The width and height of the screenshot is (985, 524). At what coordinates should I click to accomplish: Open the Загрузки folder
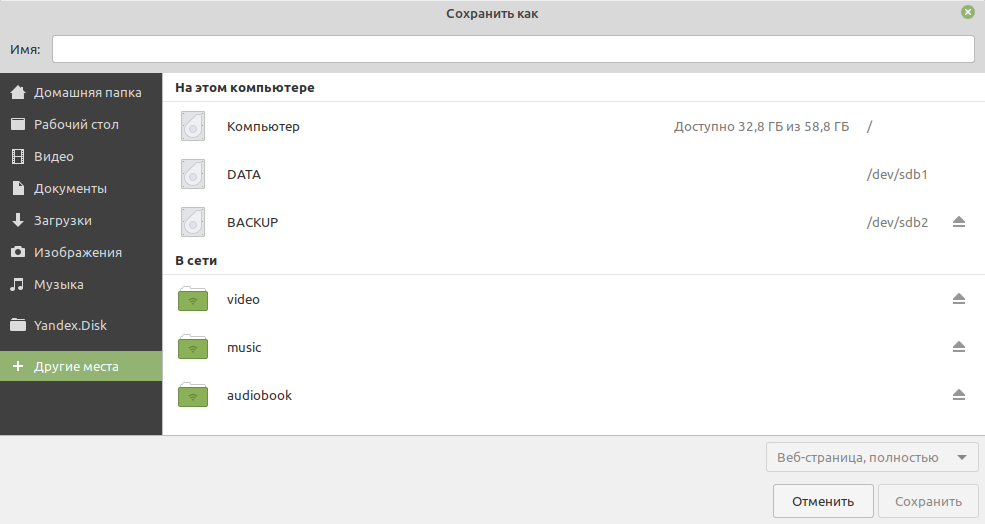pyautogui.click(x=81, y=221)
